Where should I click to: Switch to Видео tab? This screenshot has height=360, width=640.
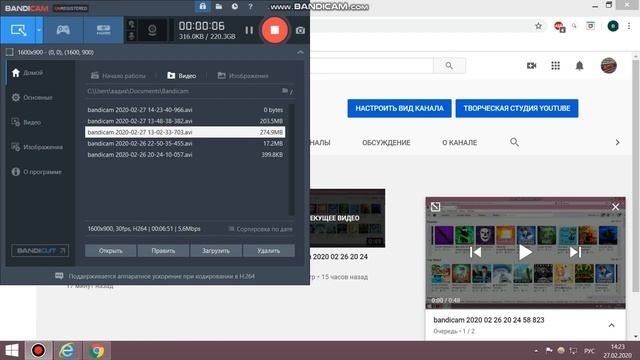[182, 76]
